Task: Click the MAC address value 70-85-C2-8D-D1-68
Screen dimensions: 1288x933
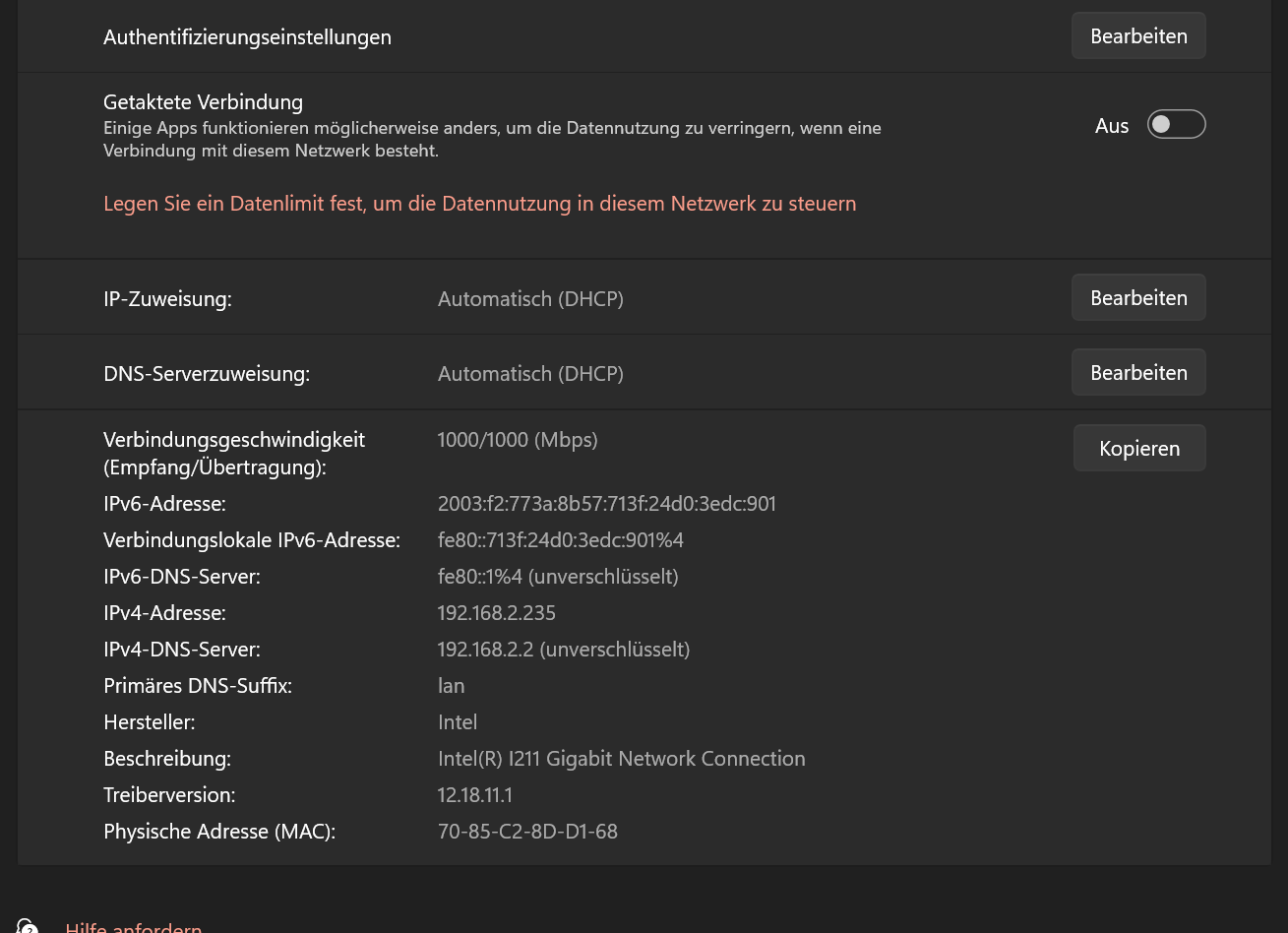Action: [527, 832]
